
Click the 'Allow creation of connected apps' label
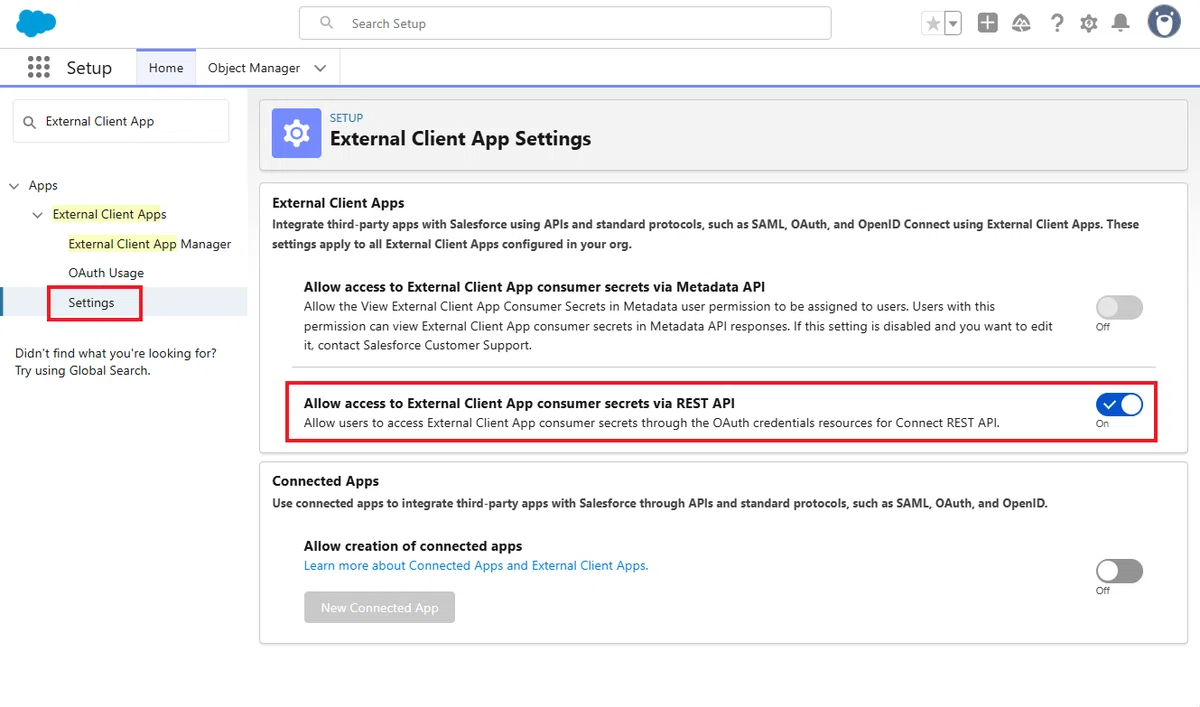point(413,546)
